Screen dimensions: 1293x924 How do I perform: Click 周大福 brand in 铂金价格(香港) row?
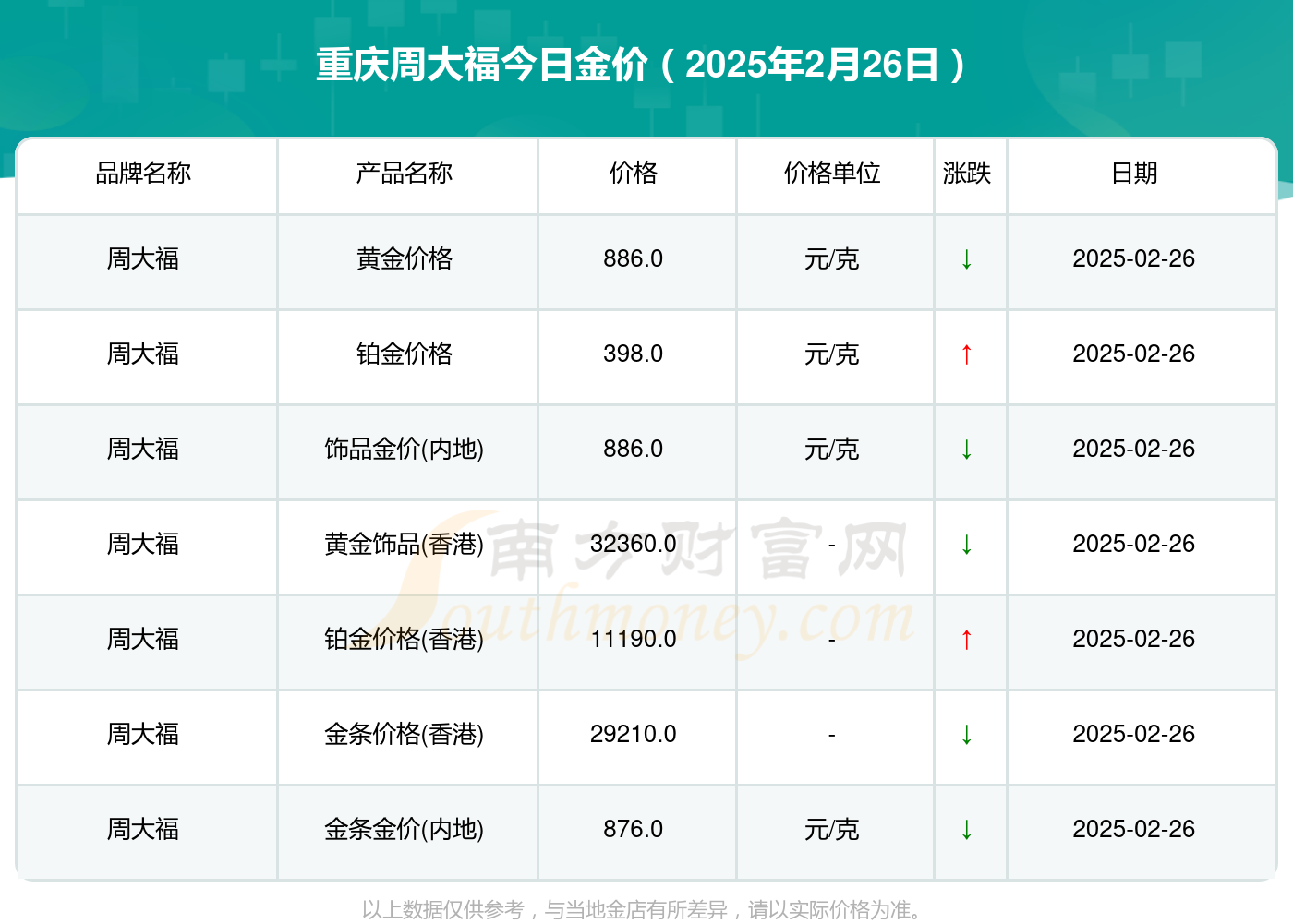click(143, 640)
